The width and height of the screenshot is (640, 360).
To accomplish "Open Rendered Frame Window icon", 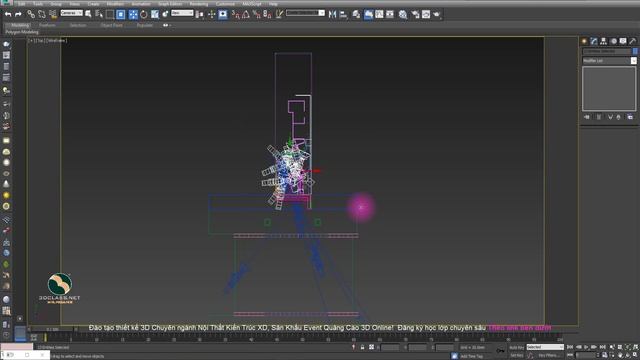I will pyautogui.click(x=426, y=14).
